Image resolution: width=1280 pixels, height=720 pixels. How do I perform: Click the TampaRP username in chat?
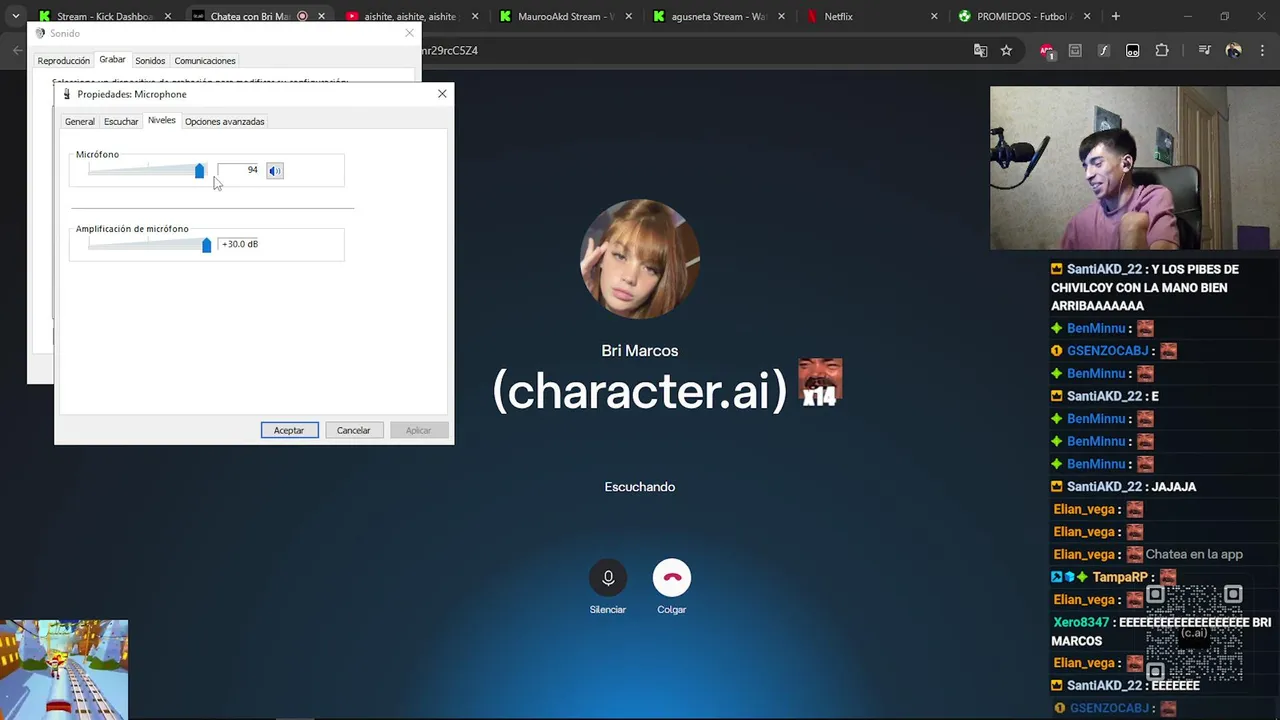tap(1120, 577)
